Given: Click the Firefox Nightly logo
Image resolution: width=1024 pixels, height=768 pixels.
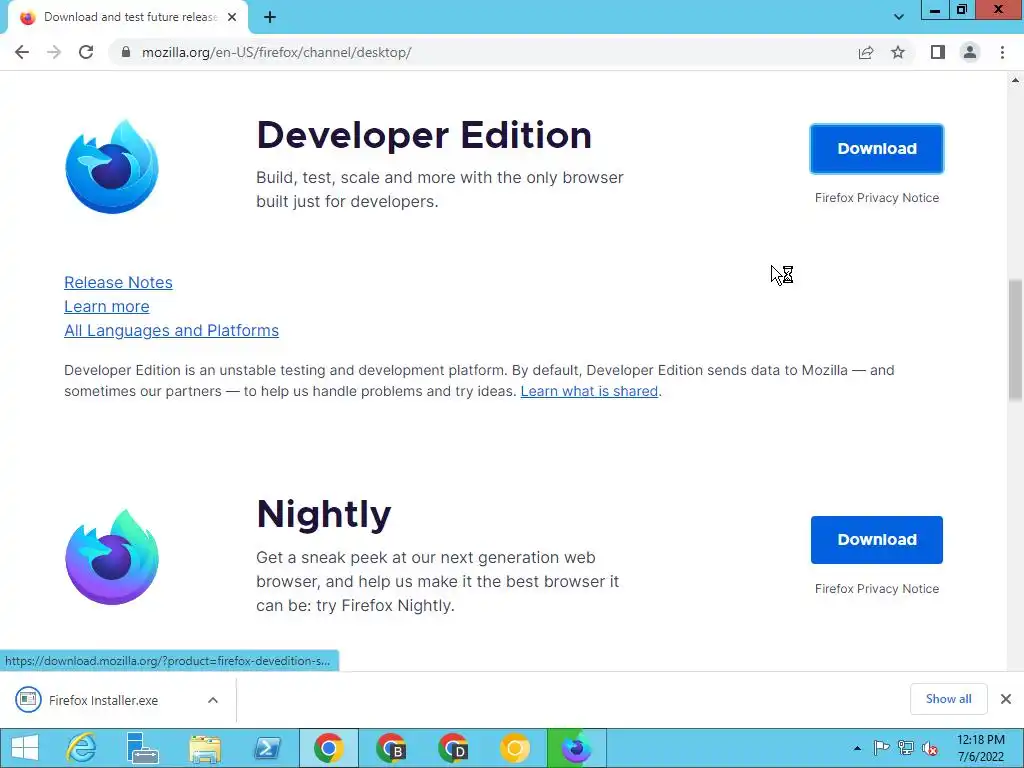Looking at the screenshot, I should click(112, 557).
